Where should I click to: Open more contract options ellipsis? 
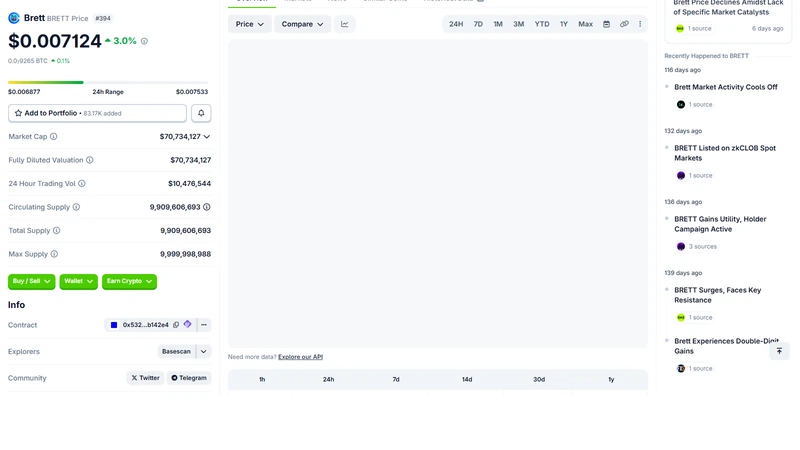[204, 325]
